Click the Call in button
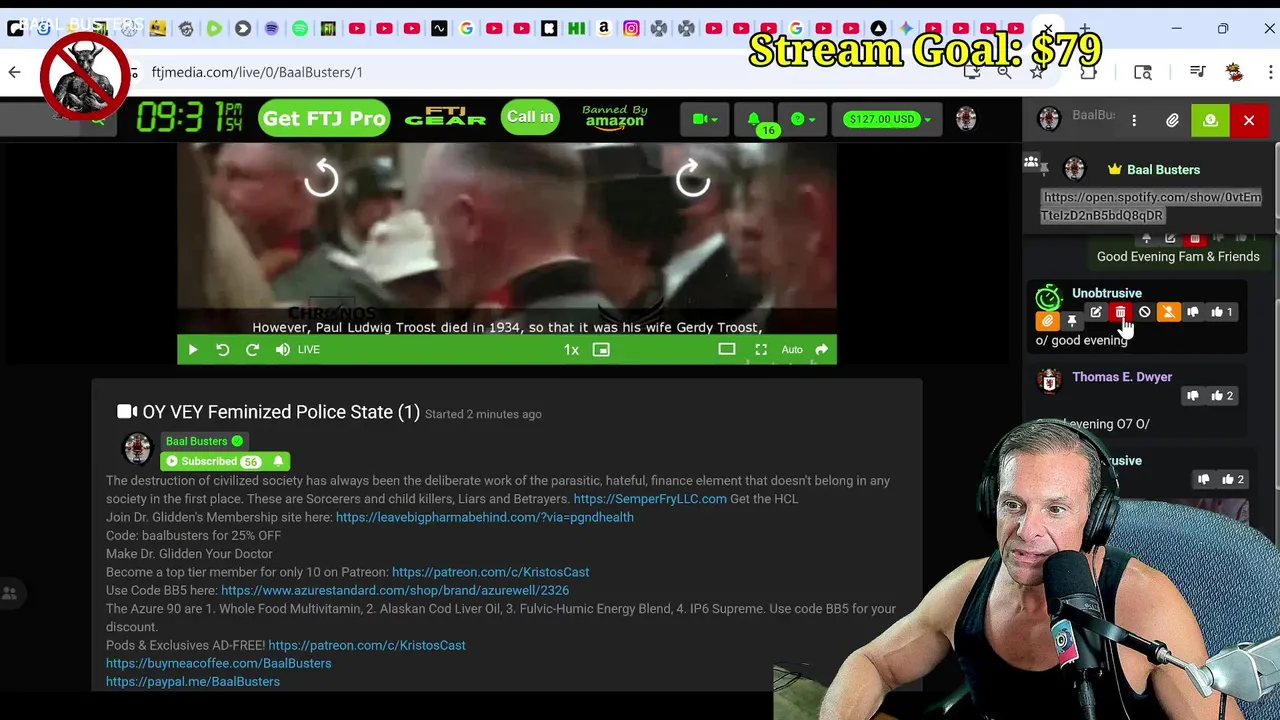The image size is (1280, 720). tap(530, 117)
